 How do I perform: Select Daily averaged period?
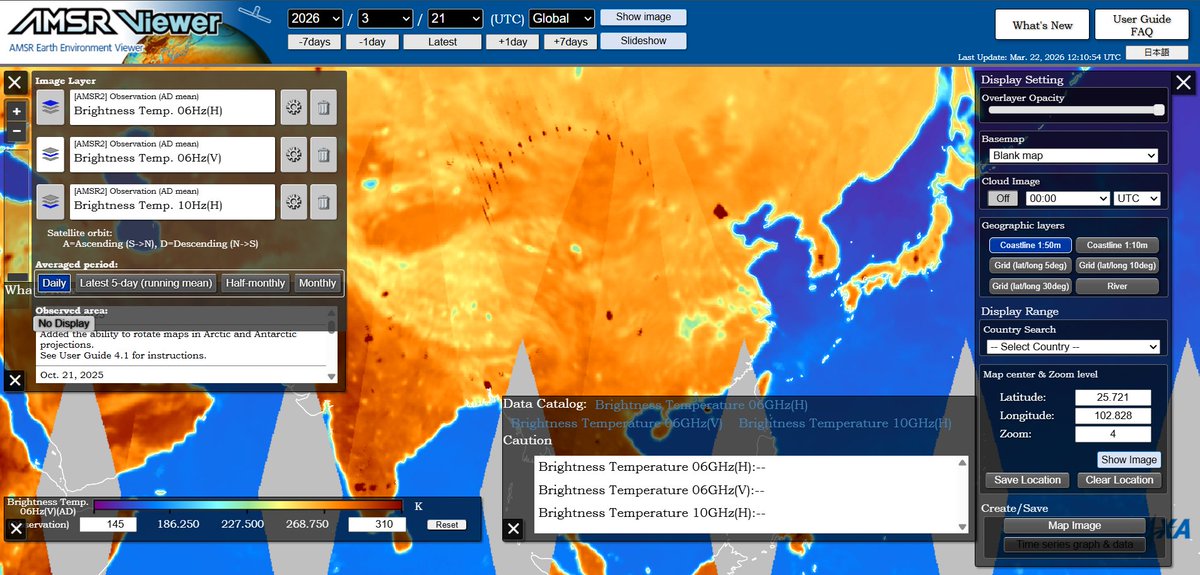pos(54,283)
